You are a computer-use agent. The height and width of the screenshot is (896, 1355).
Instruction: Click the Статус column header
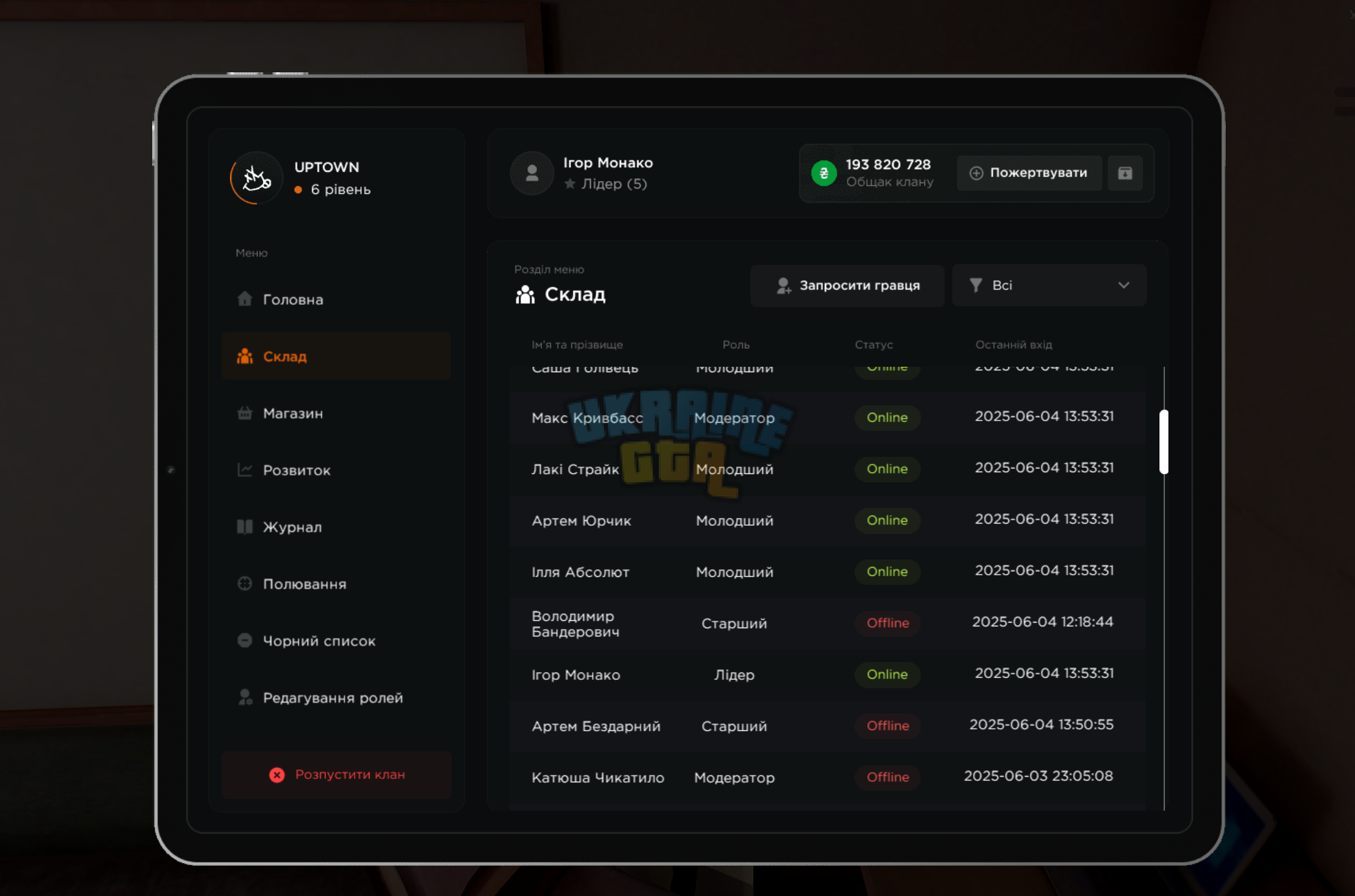pos(874,345)
